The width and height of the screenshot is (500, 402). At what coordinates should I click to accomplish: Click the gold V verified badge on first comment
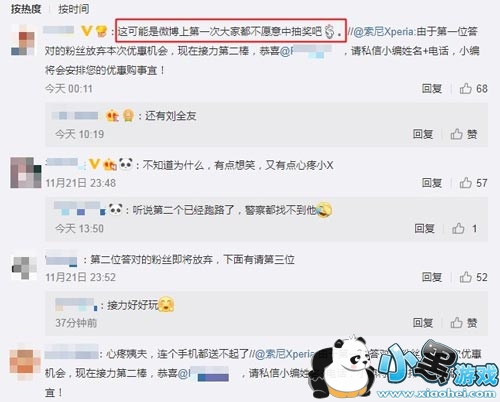(x=87, y=31)
